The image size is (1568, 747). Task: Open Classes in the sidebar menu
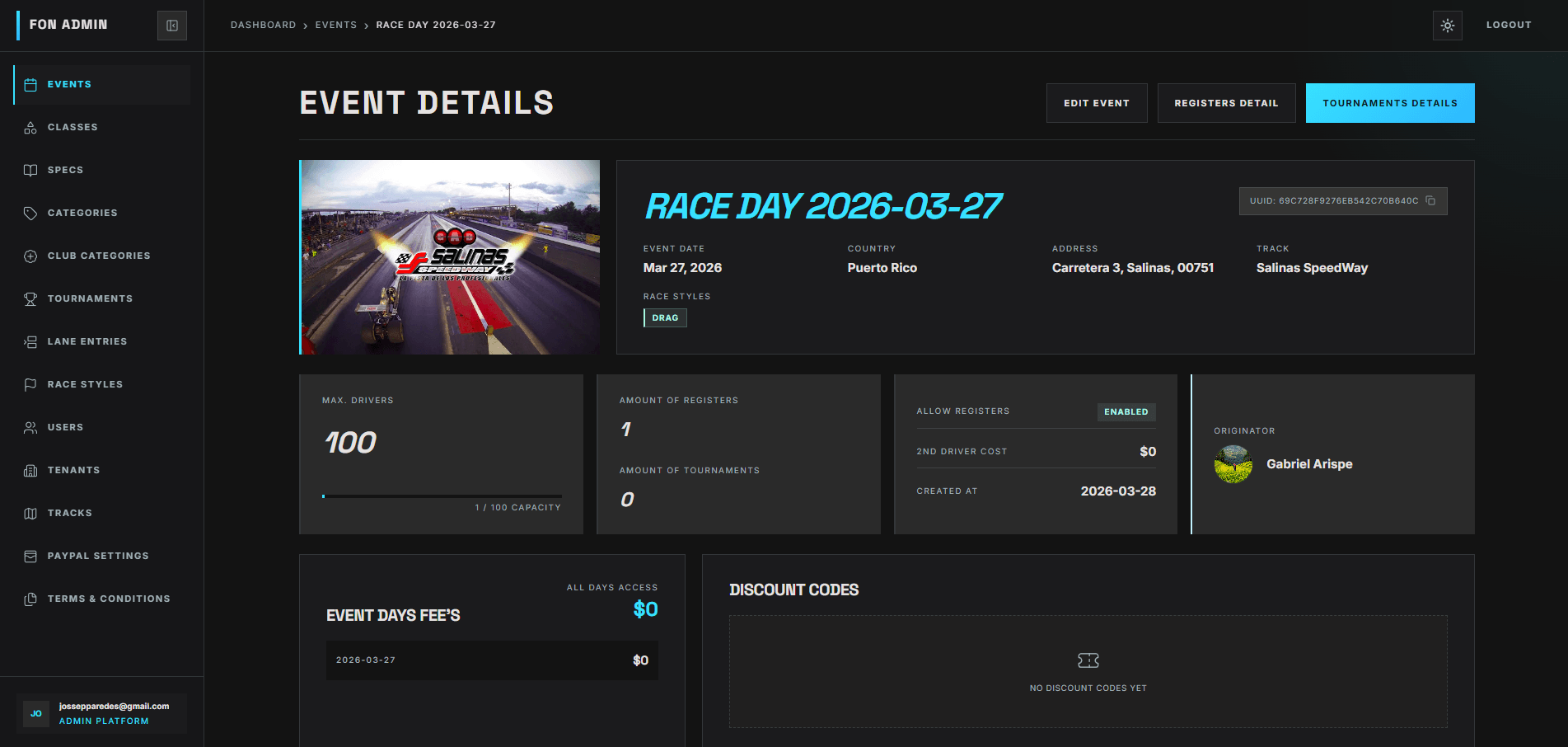(102, 128)
